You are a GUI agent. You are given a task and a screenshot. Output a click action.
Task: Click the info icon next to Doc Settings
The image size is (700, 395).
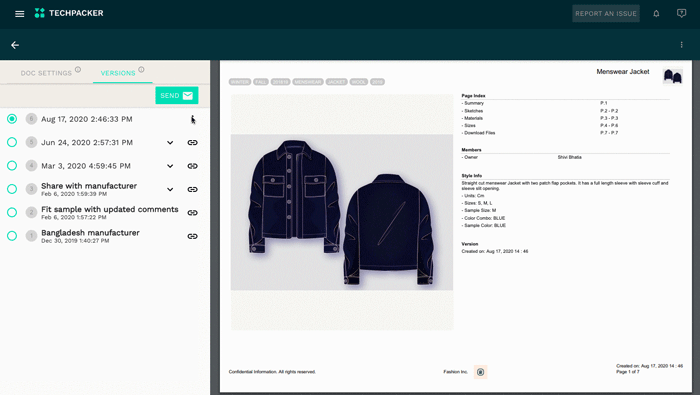[x=78, y=70]
